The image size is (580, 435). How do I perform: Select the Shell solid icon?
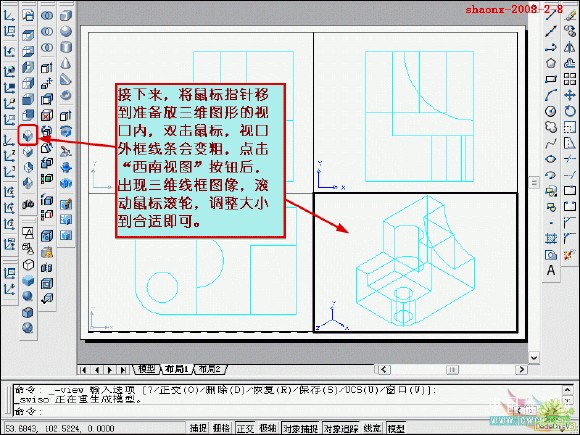[47, 284]
